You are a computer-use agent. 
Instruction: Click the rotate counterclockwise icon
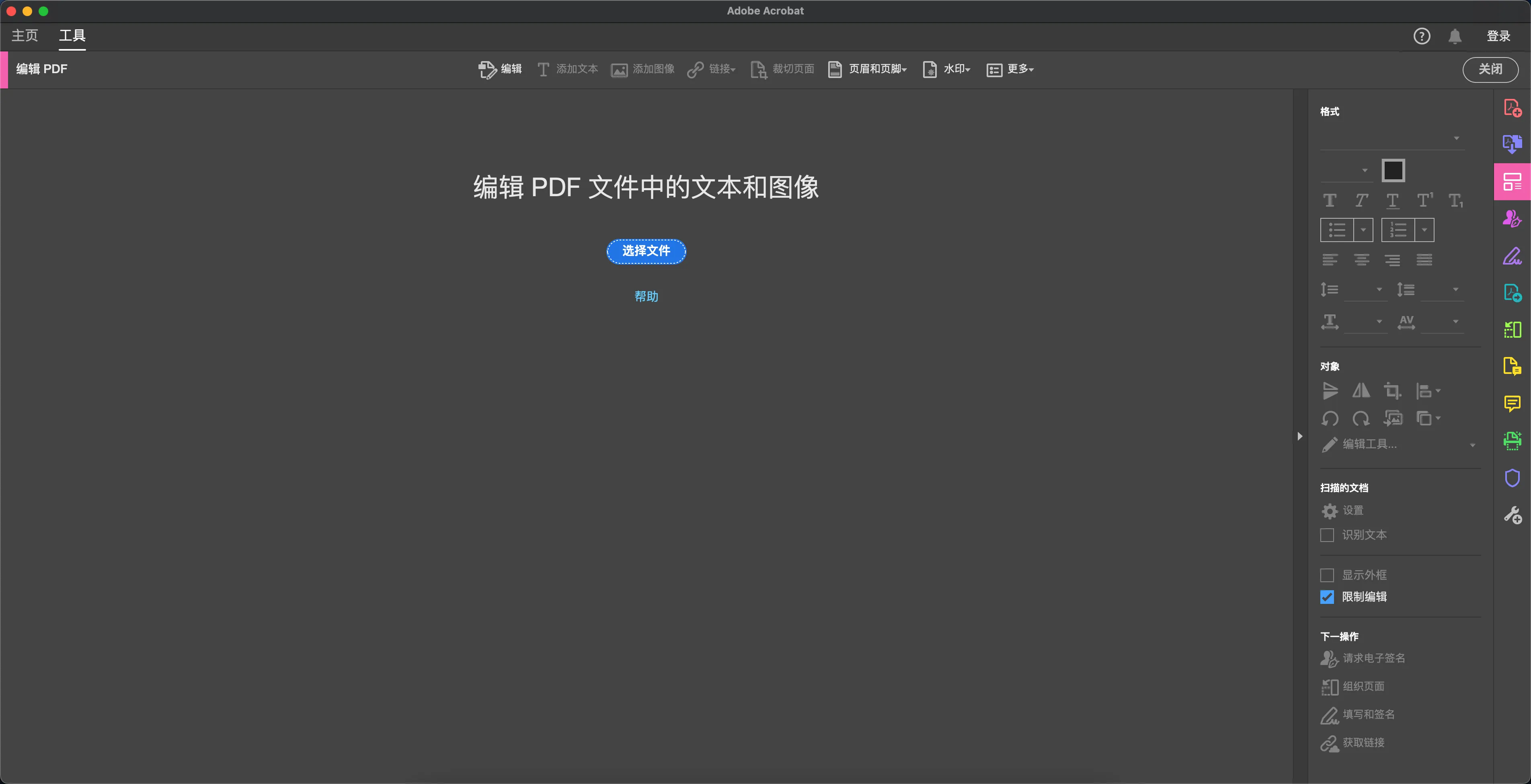[x=1330, y=419]
